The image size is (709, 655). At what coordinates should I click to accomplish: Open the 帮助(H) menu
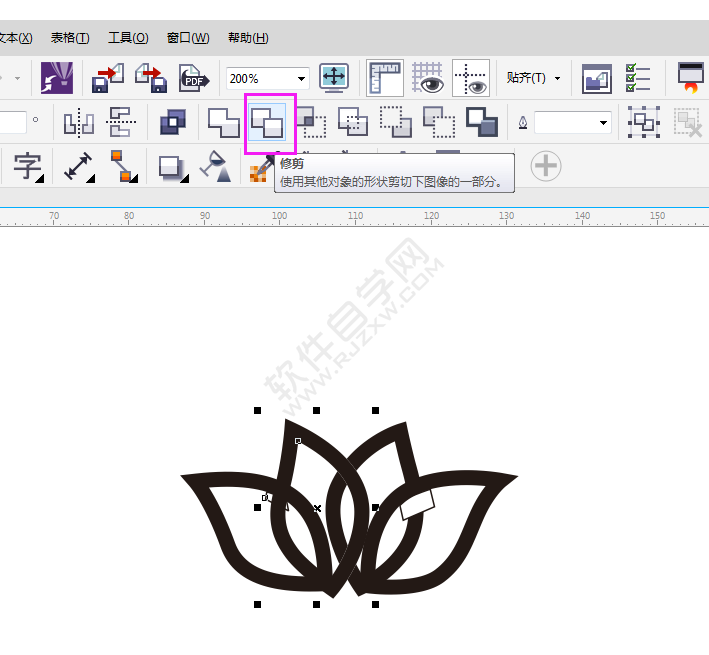pos(248,38)
